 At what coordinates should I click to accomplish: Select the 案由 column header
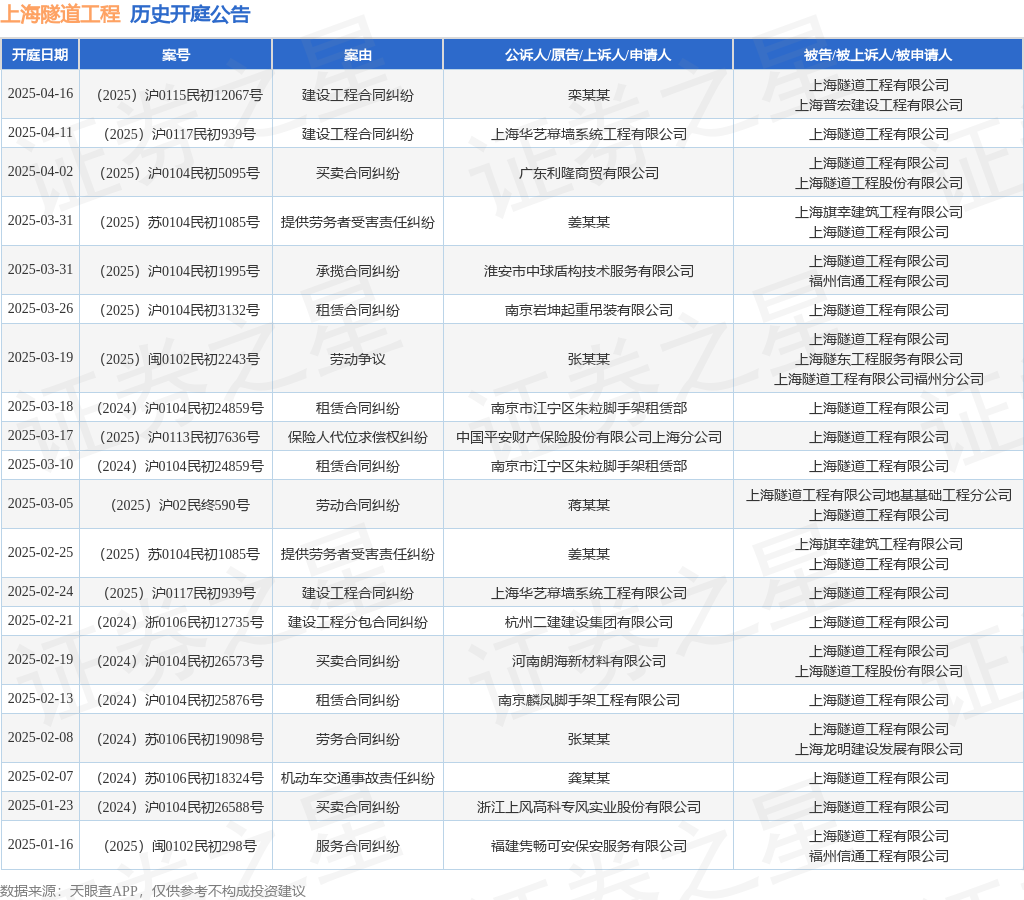358,55
